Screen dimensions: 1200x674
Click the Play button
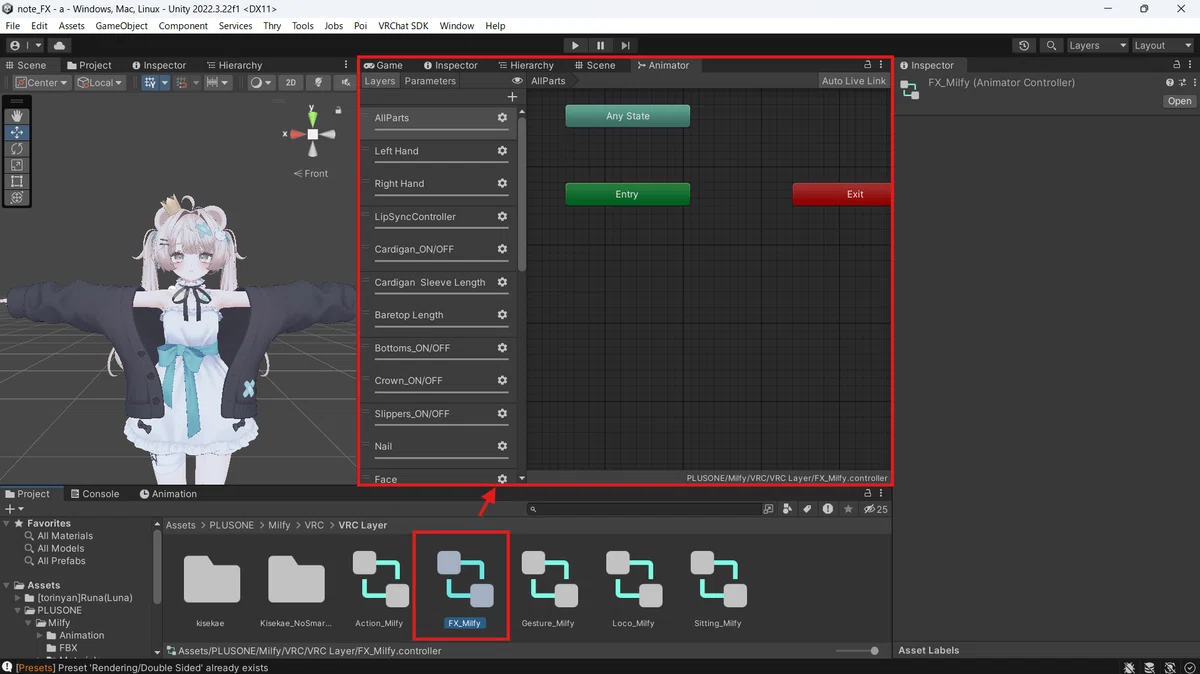(x=575, y=46)
